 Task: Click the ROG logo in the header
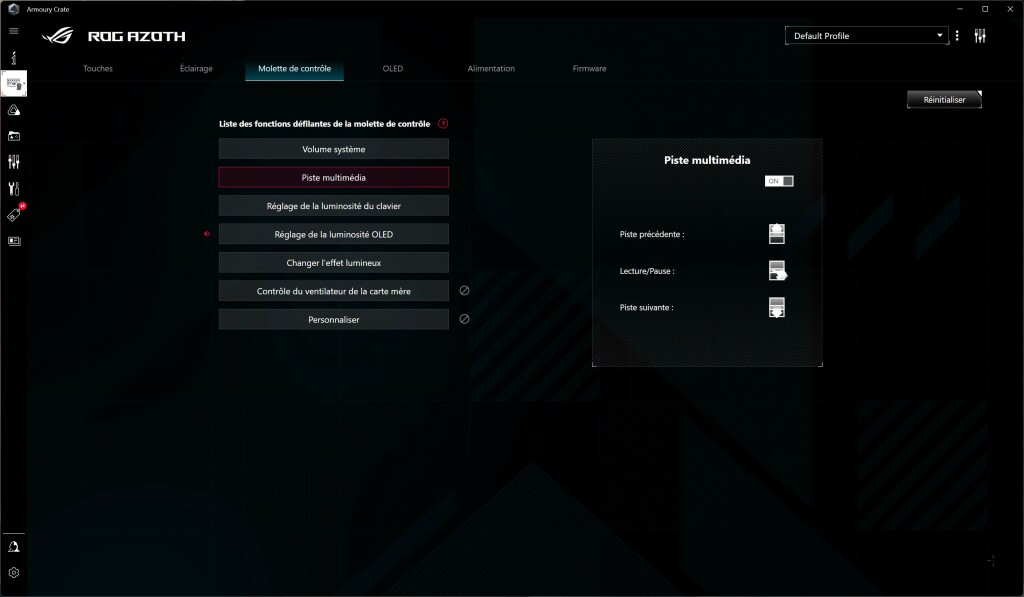click(x=57, y=36)
